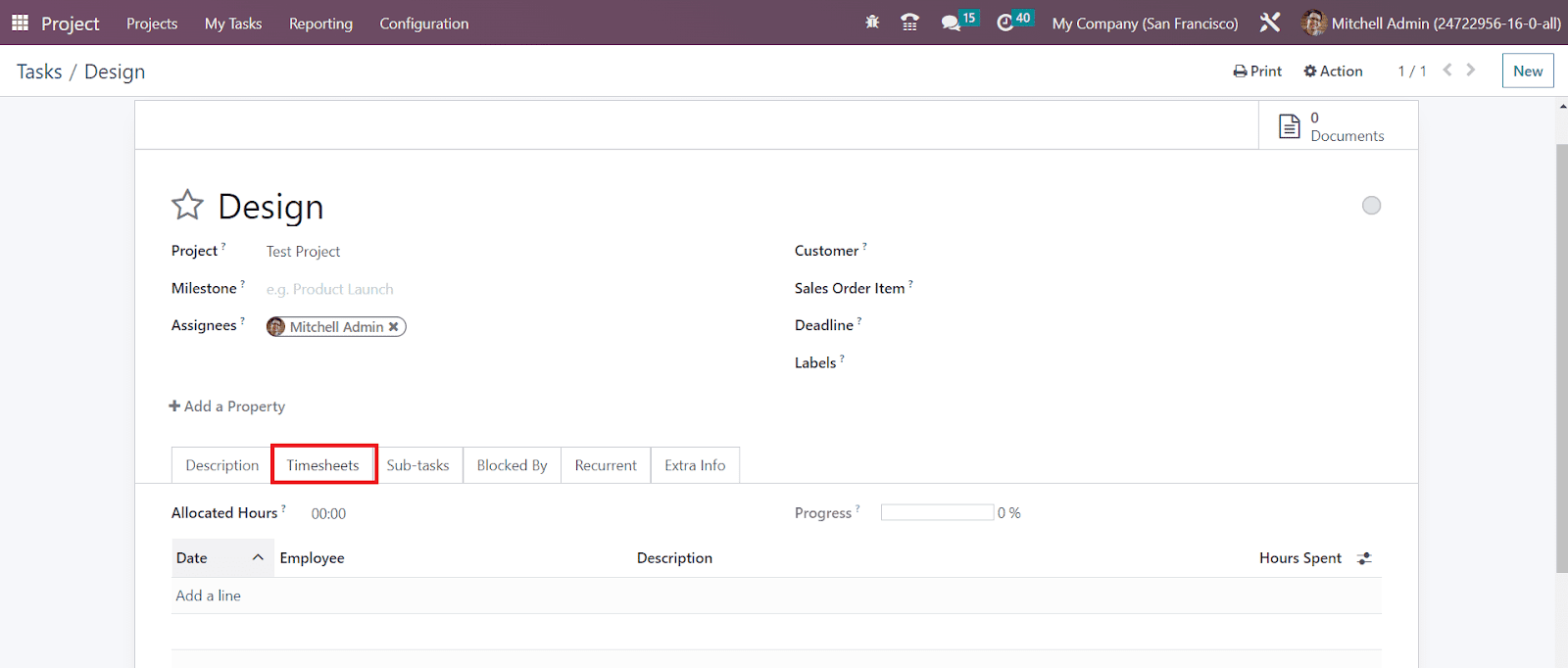Switch to the Sub-tasks tab
Viewport: 1568px width, 668px height.
[x=417, y=465]
